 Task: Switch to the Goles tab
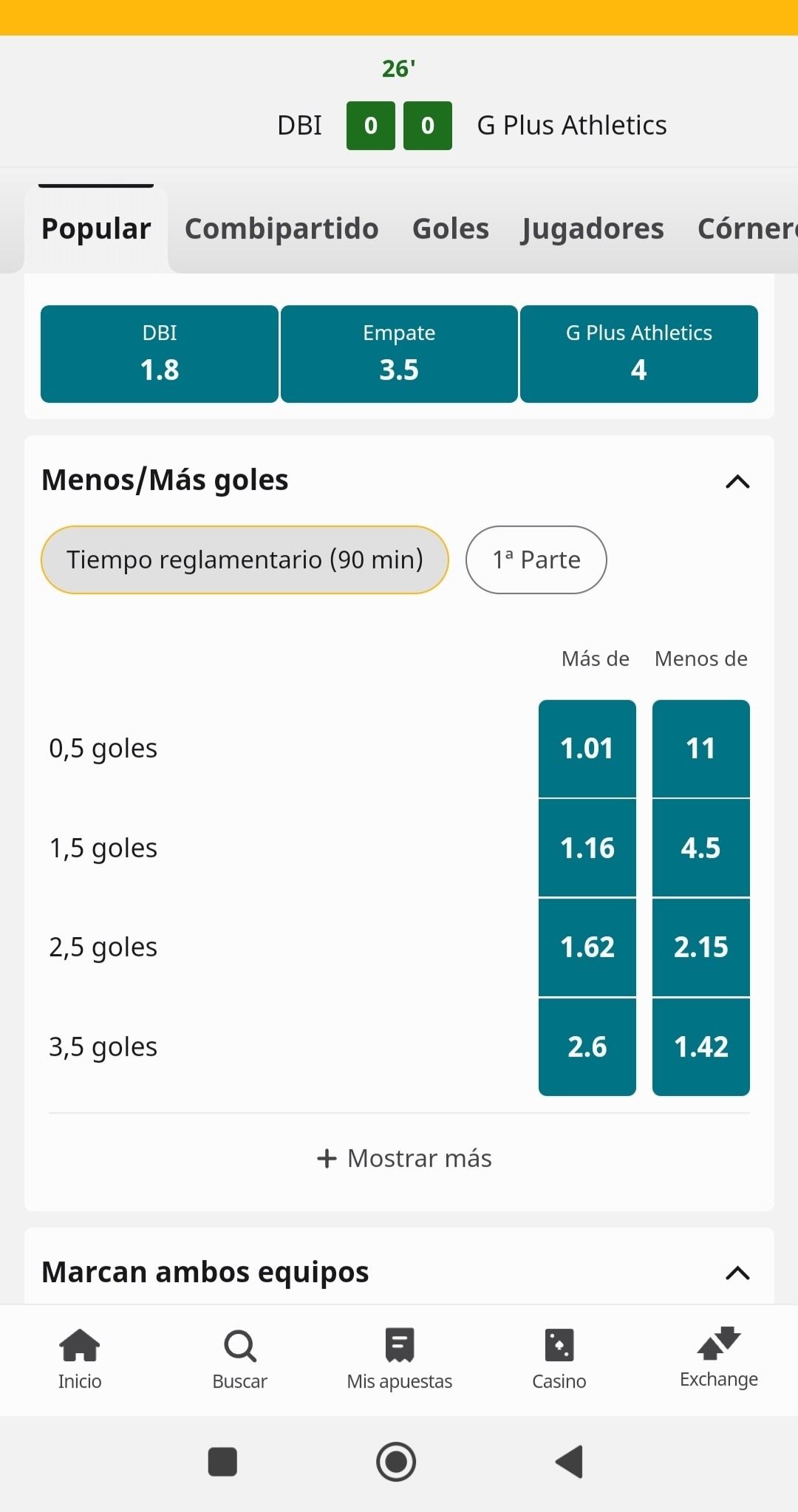click(451, 228)
